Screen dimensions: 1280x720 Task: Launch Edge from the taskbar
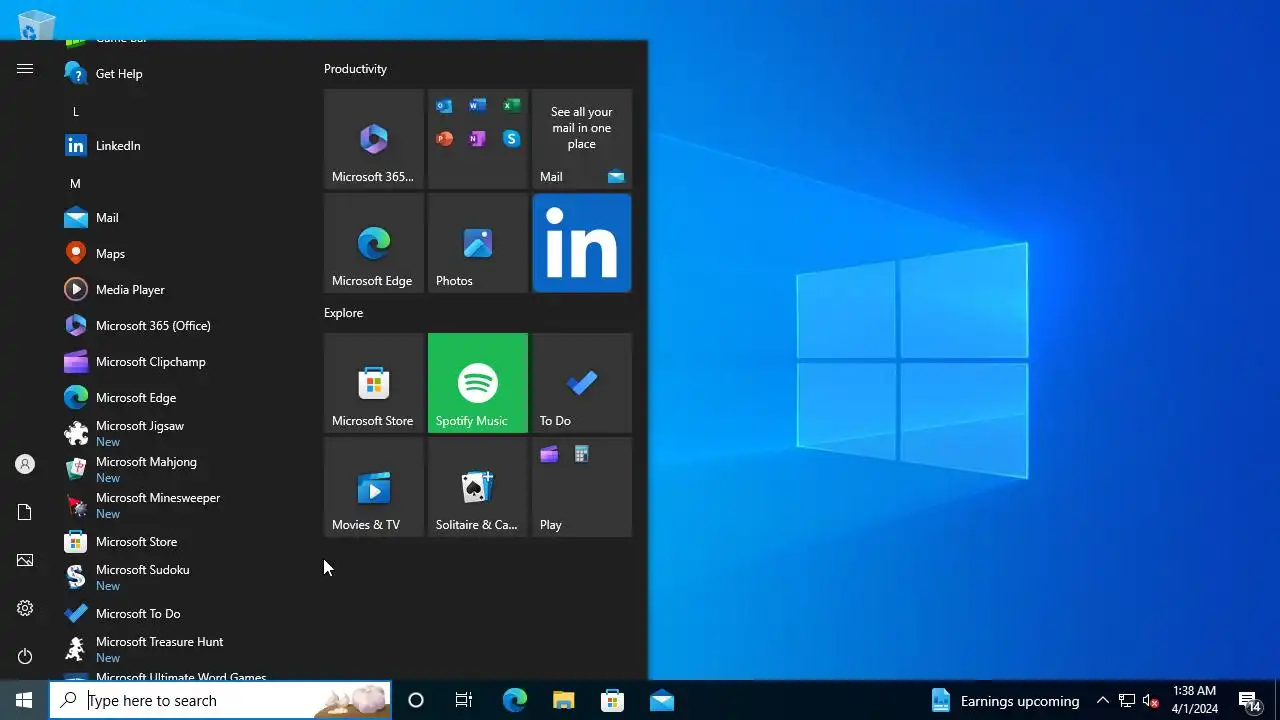[x=514, y=700]
